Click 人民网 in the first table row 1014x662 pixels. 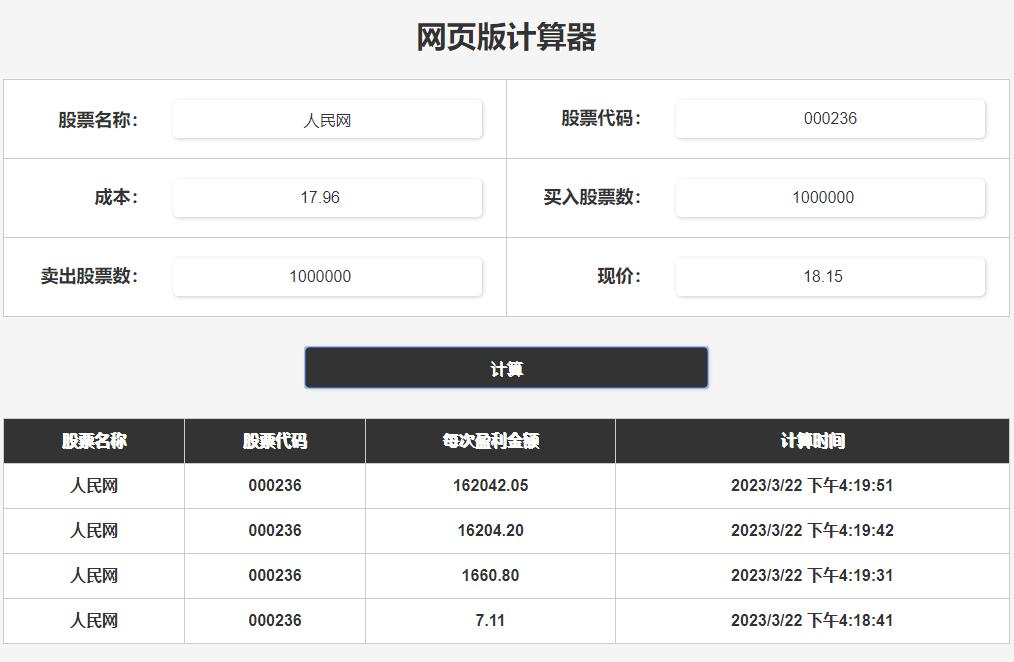coord(92,485)
